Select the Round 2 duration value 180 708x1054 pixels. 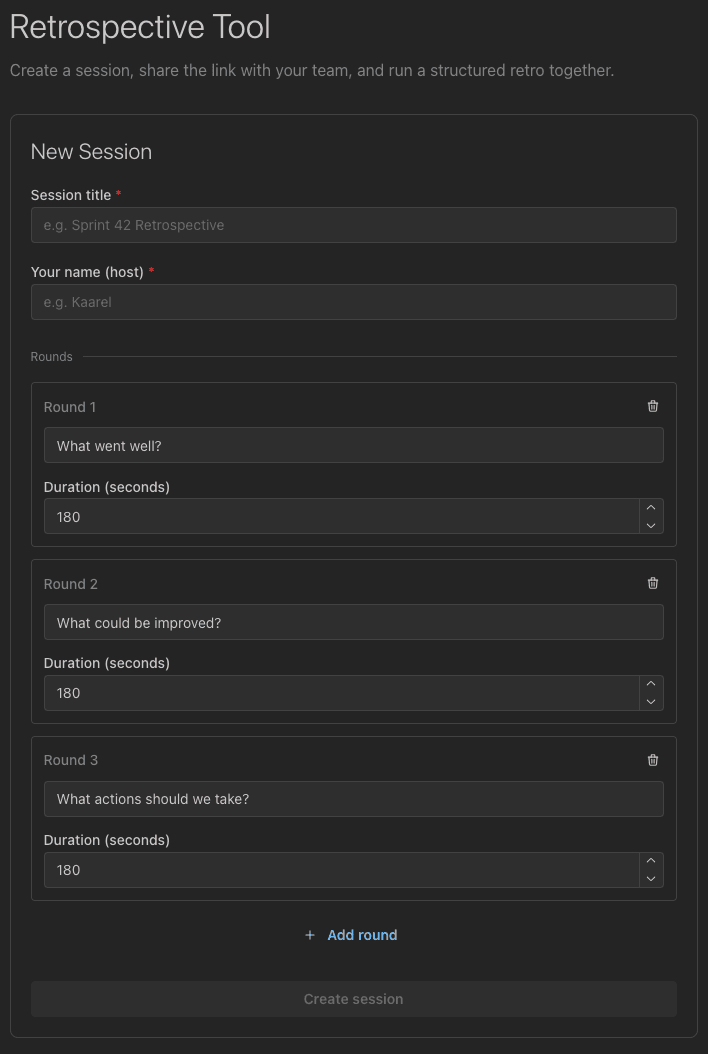coord(340,693)
